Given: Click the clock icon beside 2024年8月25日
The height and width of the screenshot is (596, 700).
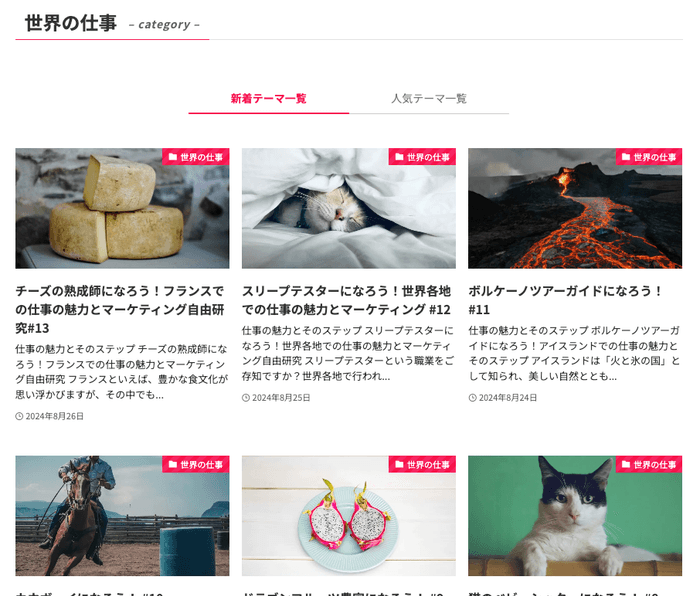Looking at the screenshot, I should click(246, 397).
